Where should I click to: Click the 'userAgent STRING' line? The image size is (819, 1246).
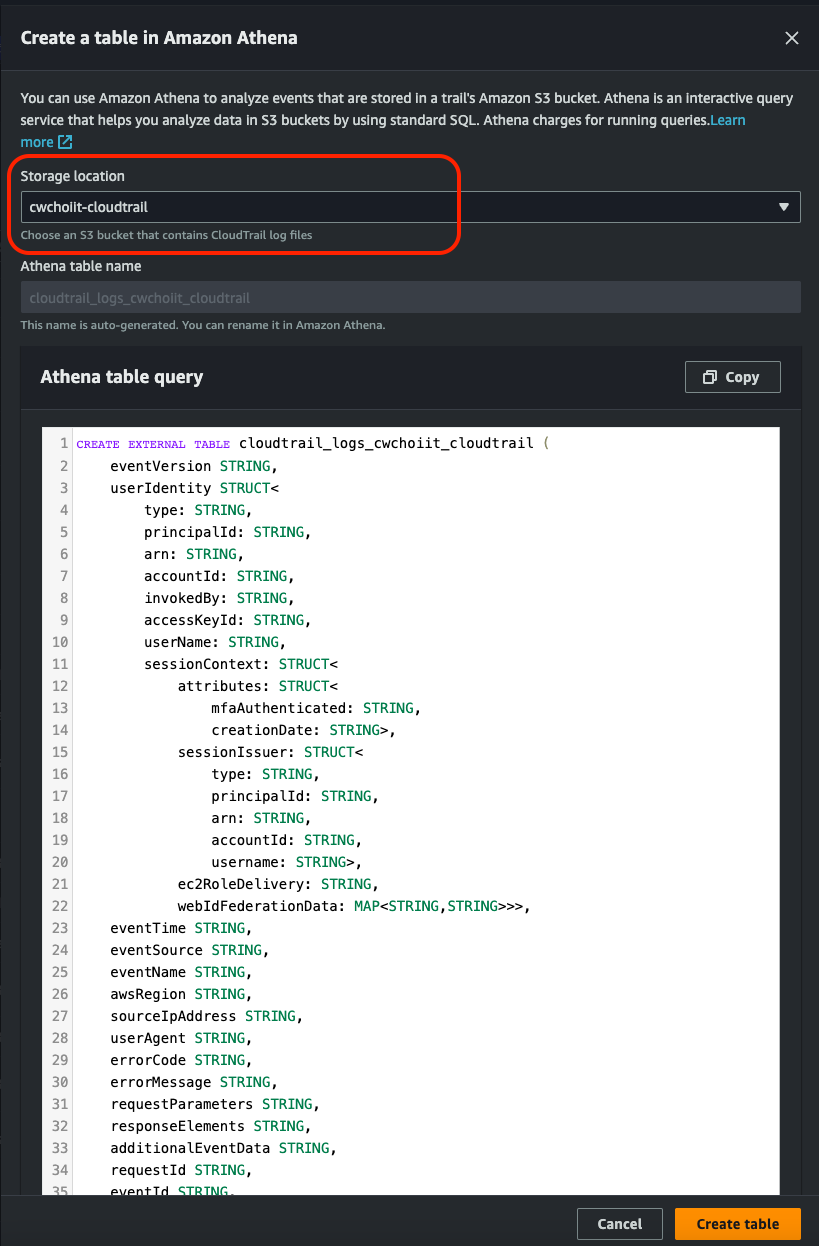181,1038
